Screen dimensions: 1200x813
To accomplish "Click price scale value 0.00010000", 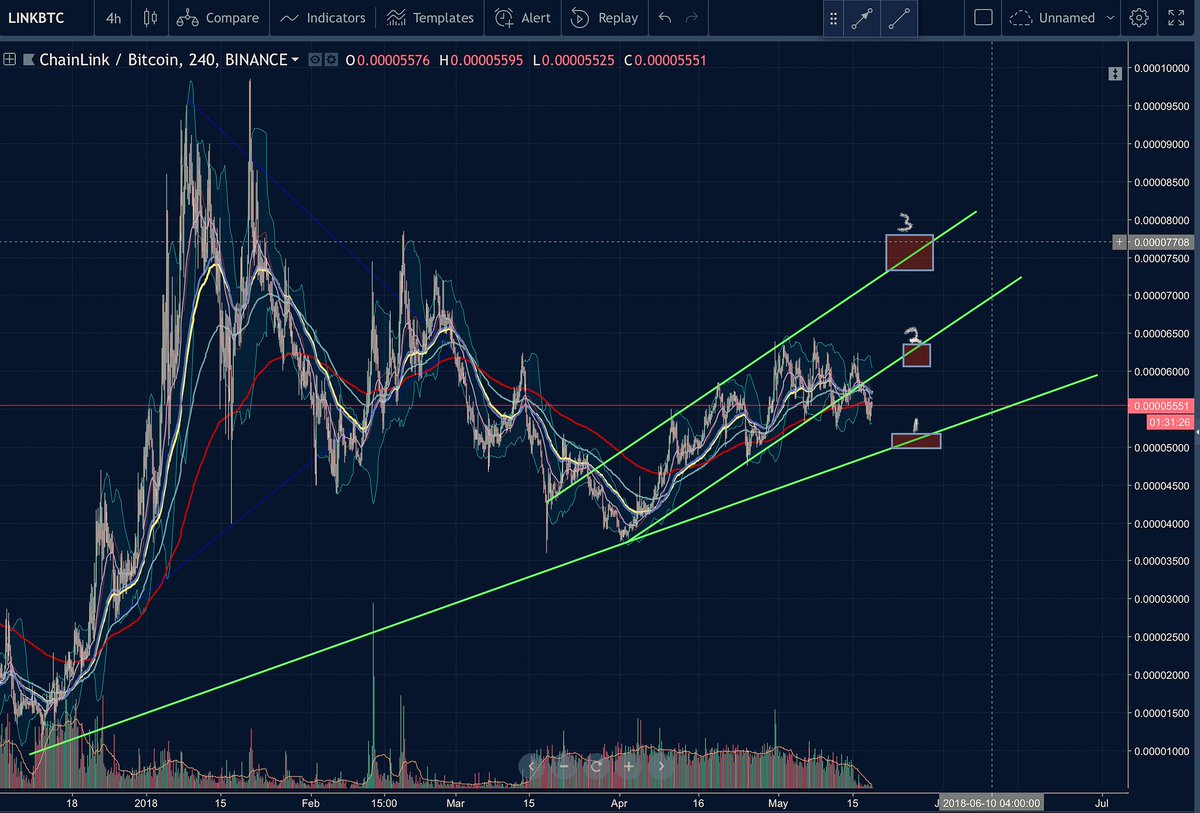I will (x=1160, y=68).
